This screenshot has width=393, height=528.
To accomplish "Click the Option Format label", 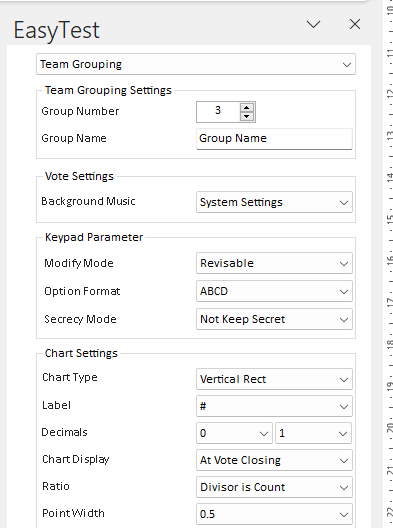I will pyautogui.click(x=82, y=291).
